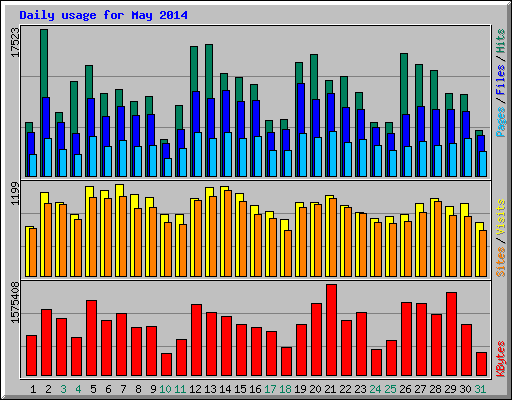
Task: Click weekend day 3 label
Action: 63,389
